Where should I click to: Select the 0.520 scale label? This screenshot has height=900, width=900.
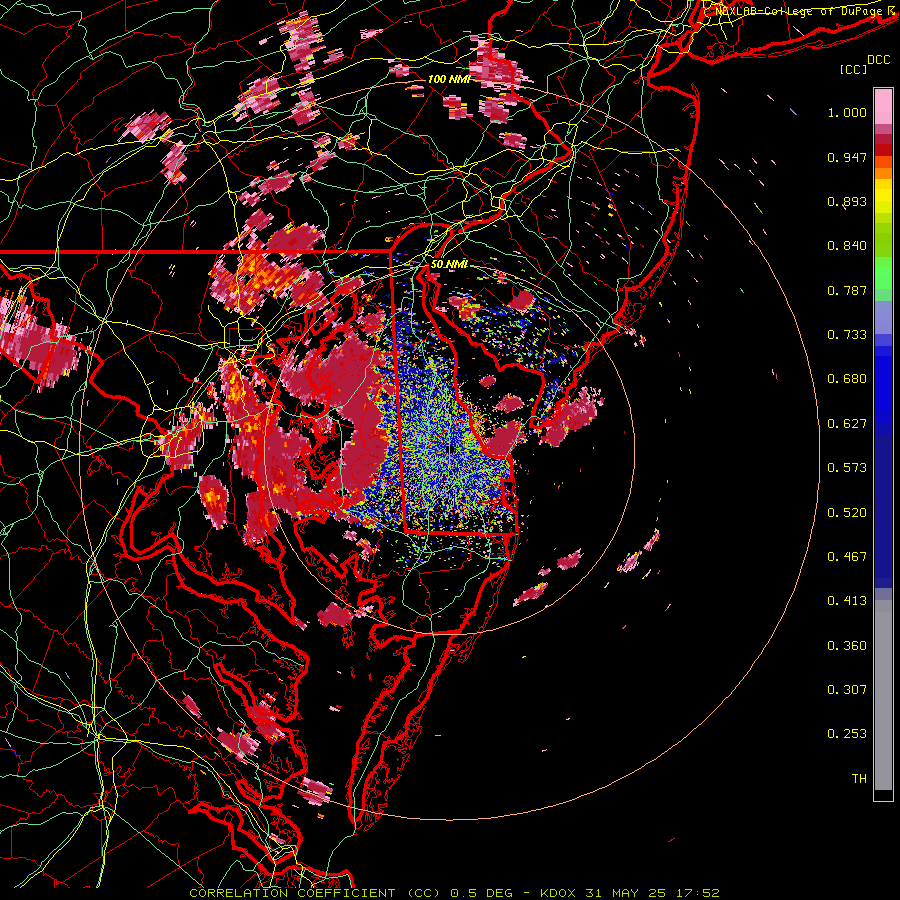[x=847, y=513]
